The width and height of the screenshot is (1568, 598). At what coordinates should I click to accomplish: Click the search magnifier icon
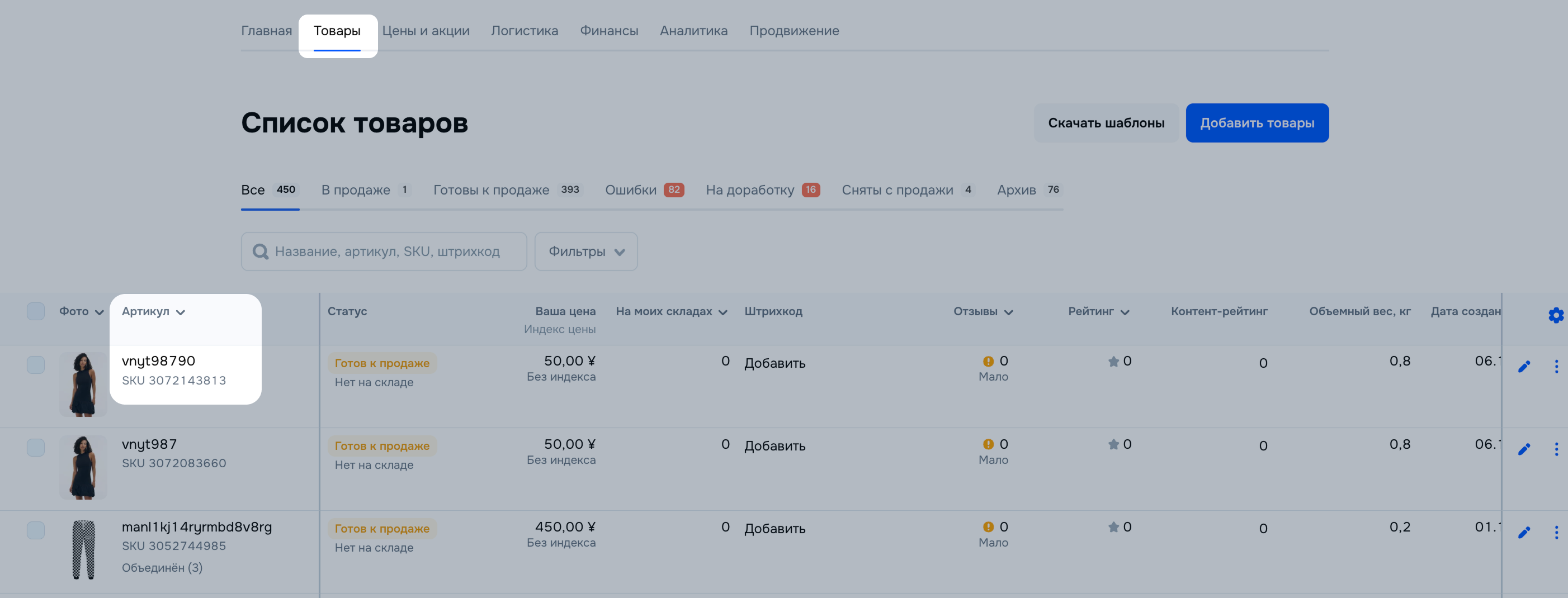pyautogui.click(x=261, y=252)
